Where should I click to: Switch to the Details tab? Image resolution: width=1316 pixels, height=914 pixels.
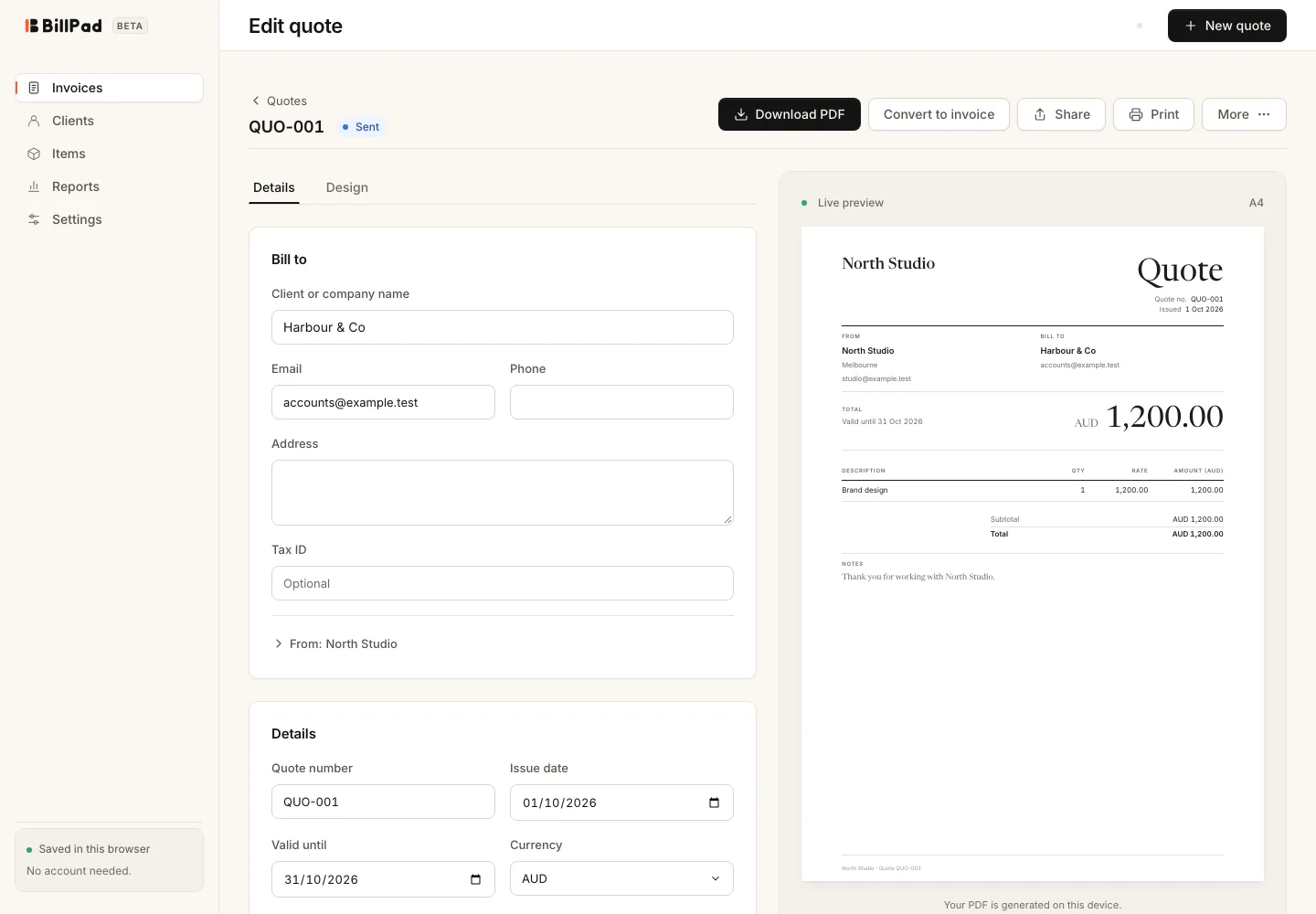(274, 187)
